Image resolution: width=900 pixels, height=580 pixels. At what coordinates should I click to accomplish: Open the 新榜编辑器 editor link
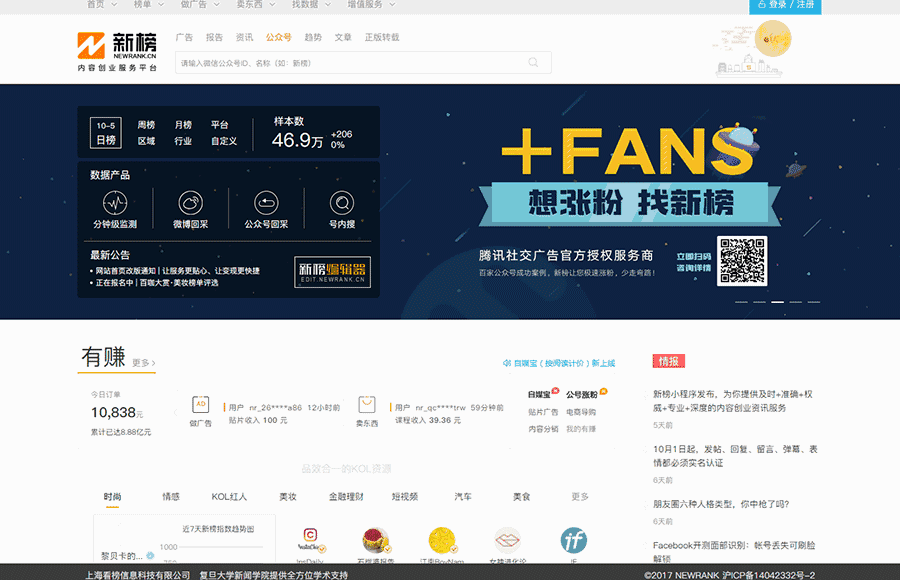tap(332, 273)
